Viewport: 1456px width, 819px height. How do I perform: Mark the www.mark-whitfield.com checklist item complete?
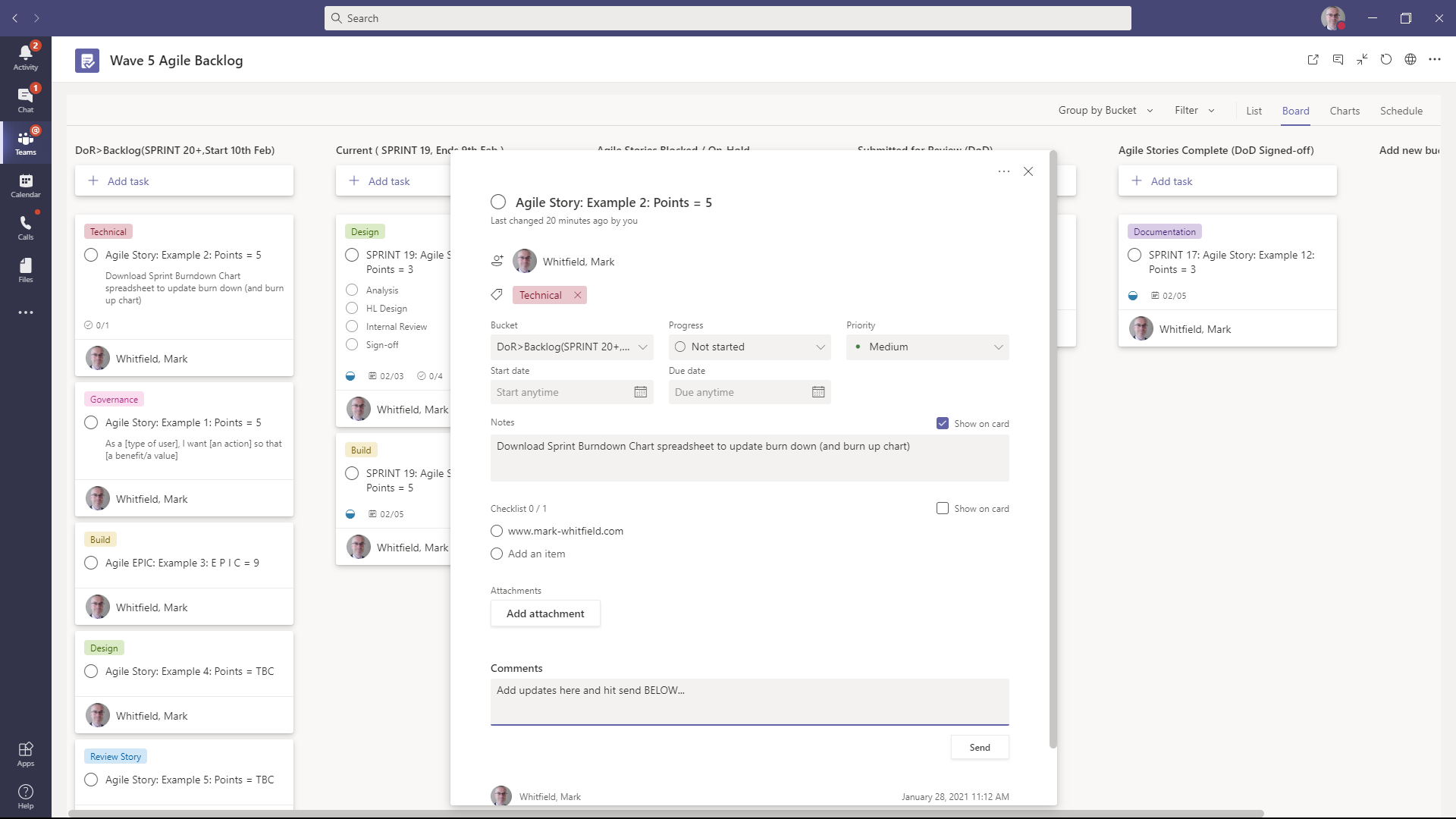pos(497,531)
